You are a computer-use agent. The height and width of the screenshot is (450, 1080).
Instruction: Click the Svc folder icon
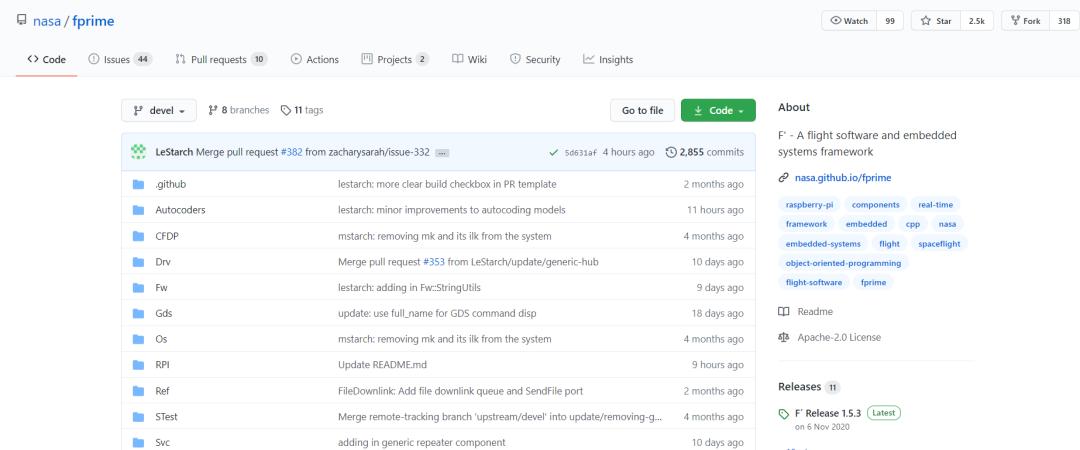click(x=138, y=442)
